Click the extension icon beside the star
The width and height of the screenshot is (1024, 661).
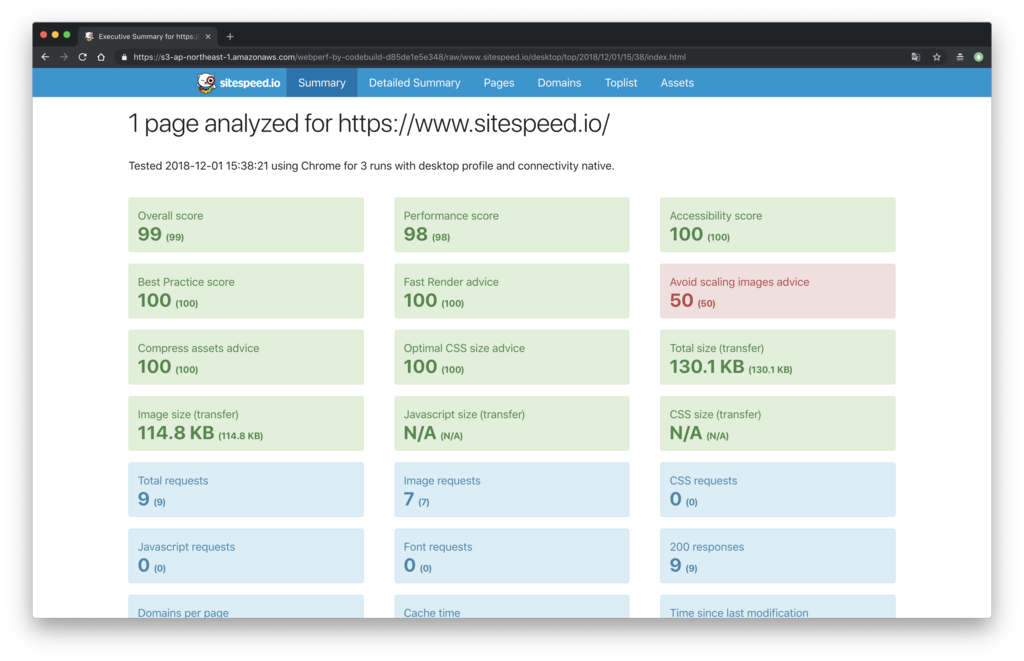[959, 57]
